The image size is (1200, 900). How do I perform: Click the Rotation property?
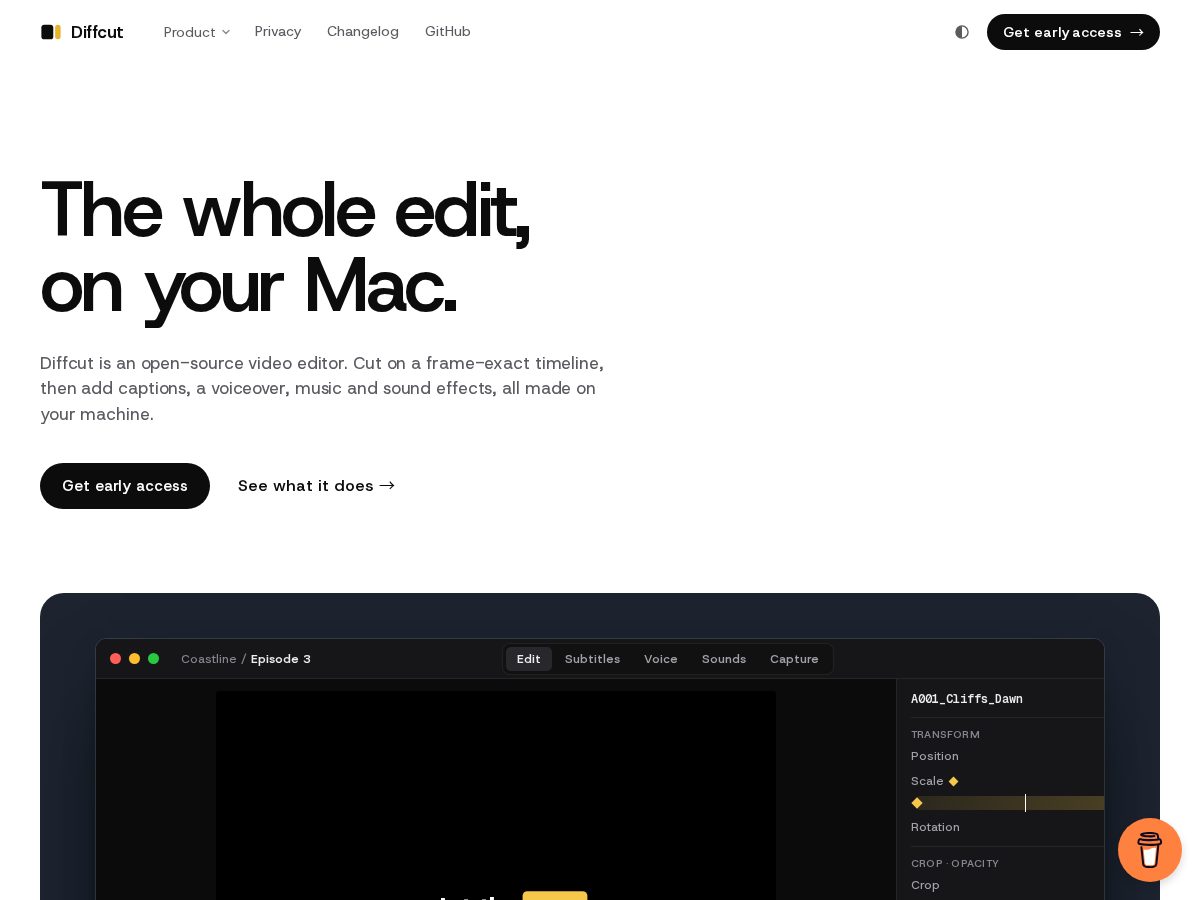coord(935,827)
